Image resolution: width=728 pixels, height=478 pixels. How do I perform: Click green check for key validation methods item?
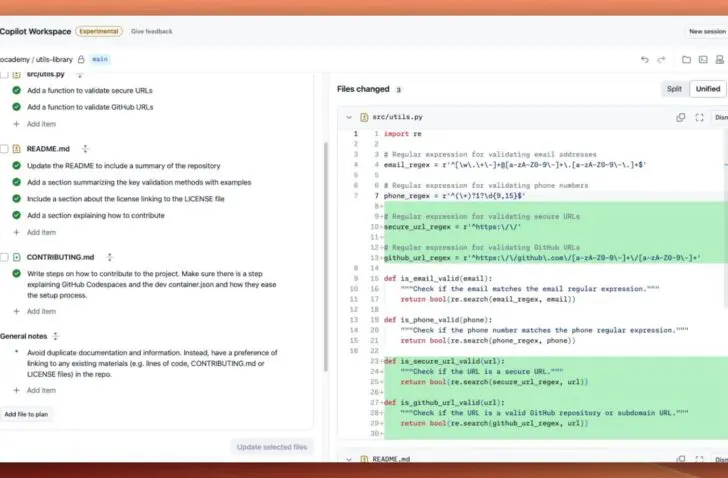tap(17, 182)
